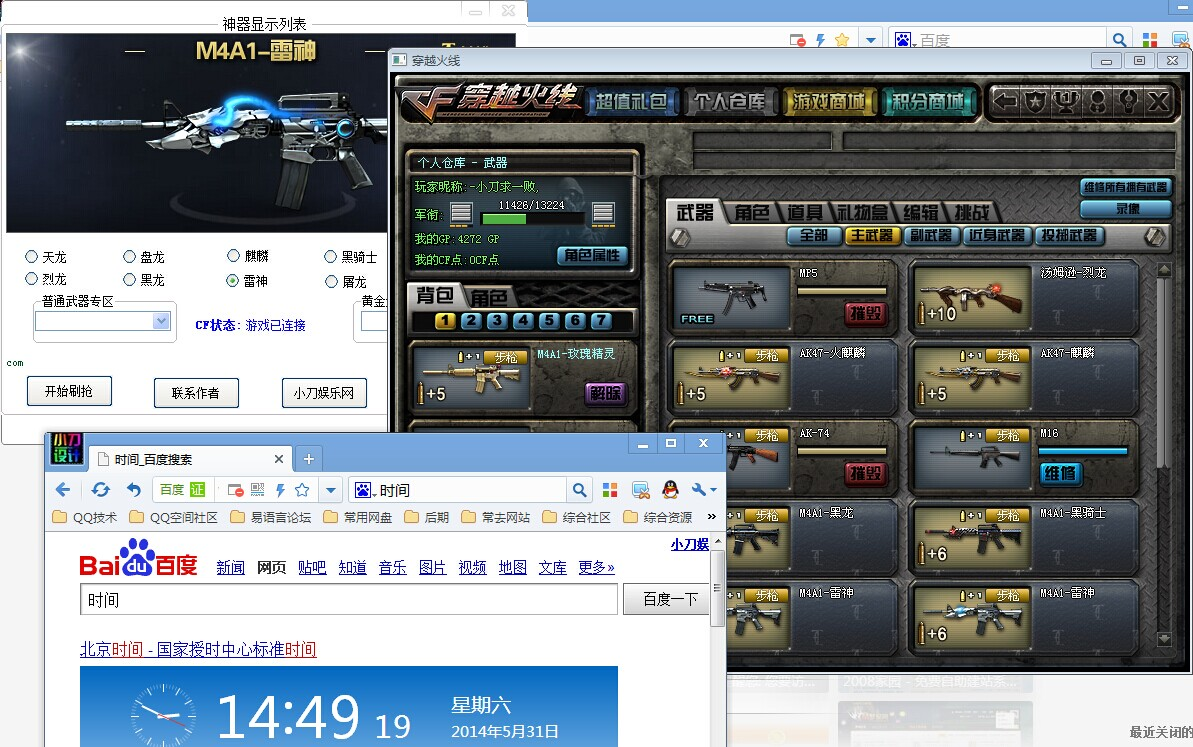The width and height of the screenshot is (1193, 747).
Task: Click MP5 durability bar
Action: click(841, 291)
